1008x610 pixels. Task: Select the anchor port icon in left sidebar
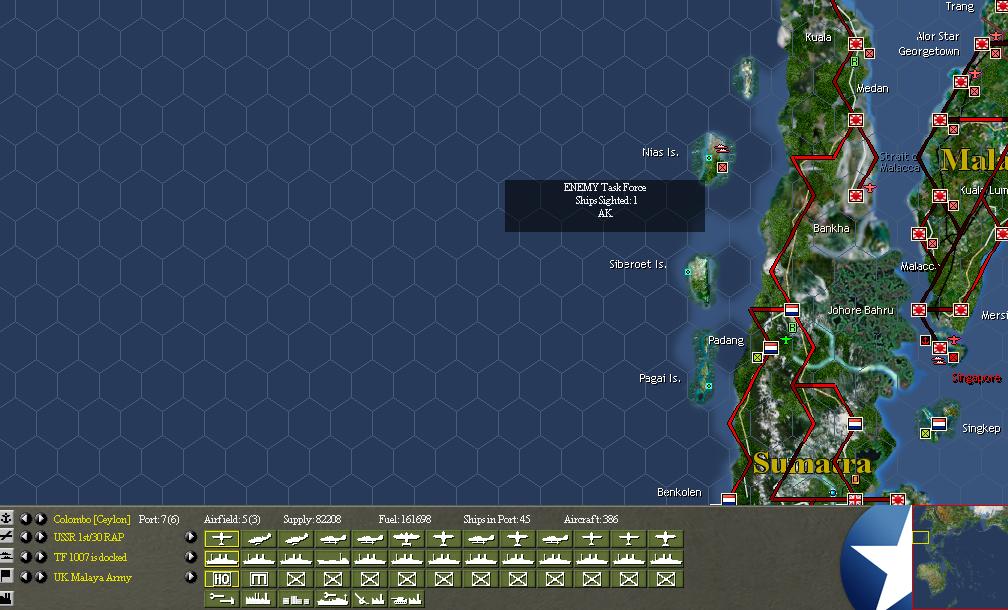pyautogui.click(x=9, y=518)
